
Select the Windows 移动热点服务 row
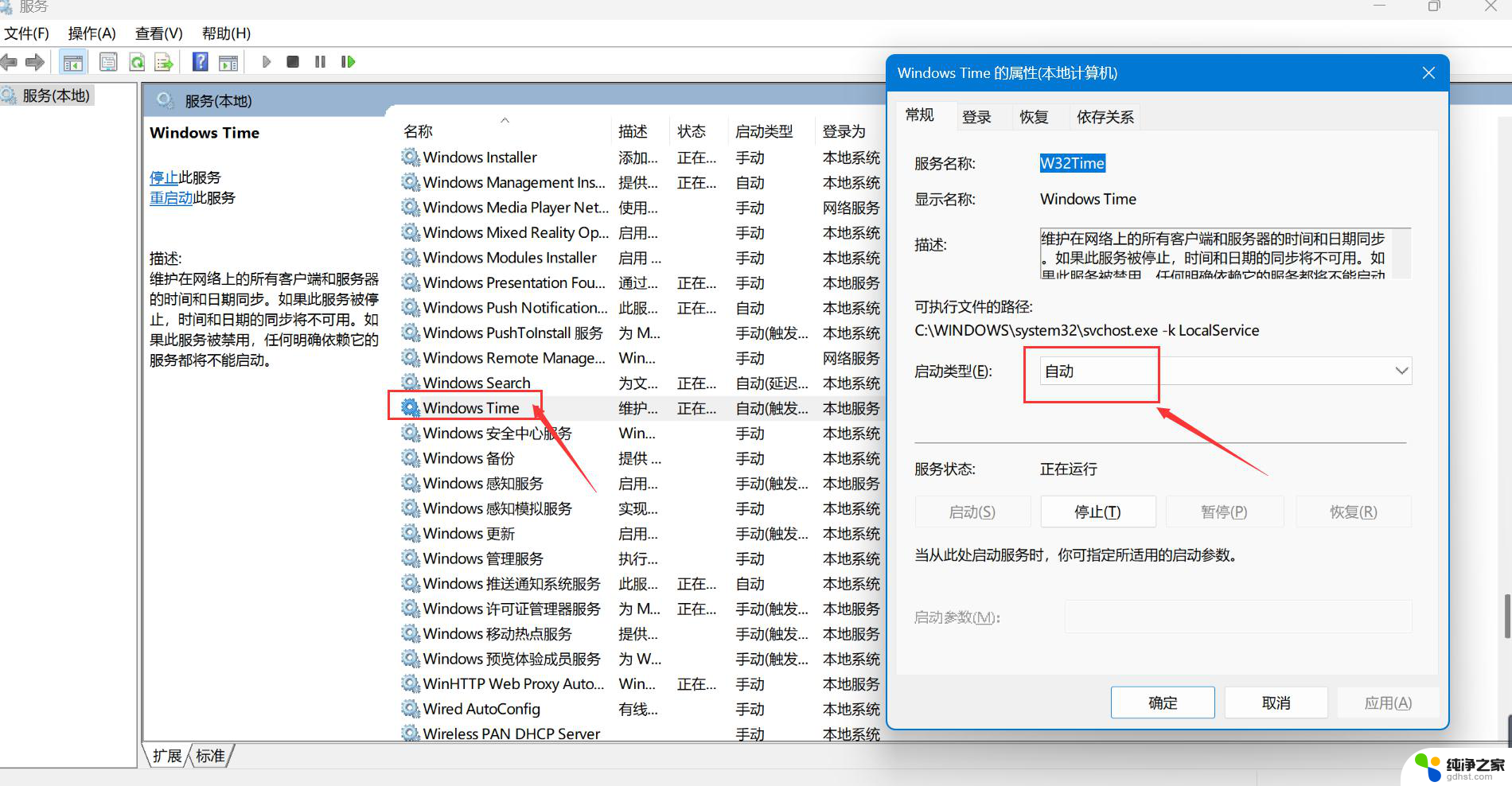[x=641, y=633]
